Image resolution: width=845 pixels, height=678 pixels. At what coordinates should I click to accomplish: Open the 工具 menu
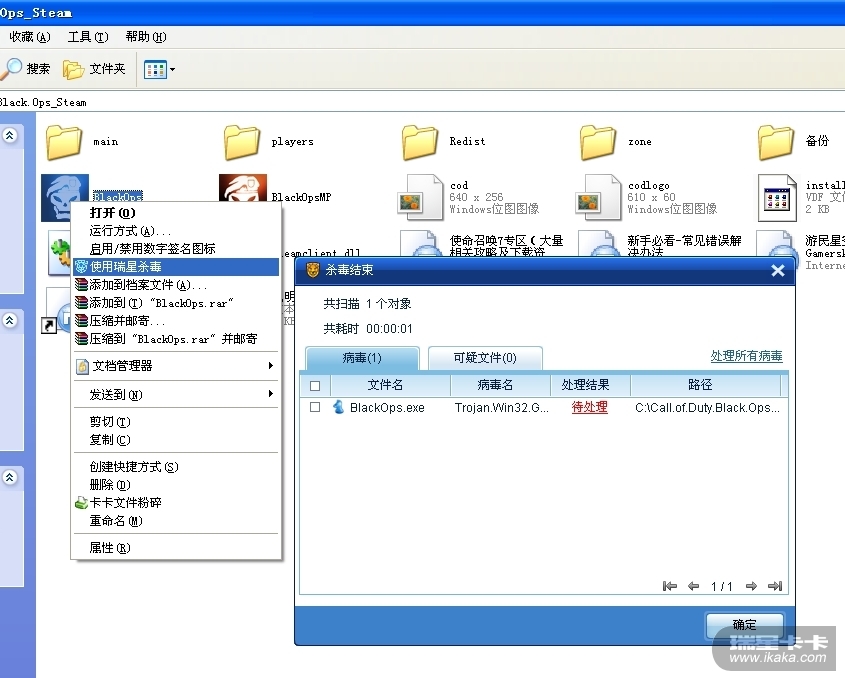88,37
